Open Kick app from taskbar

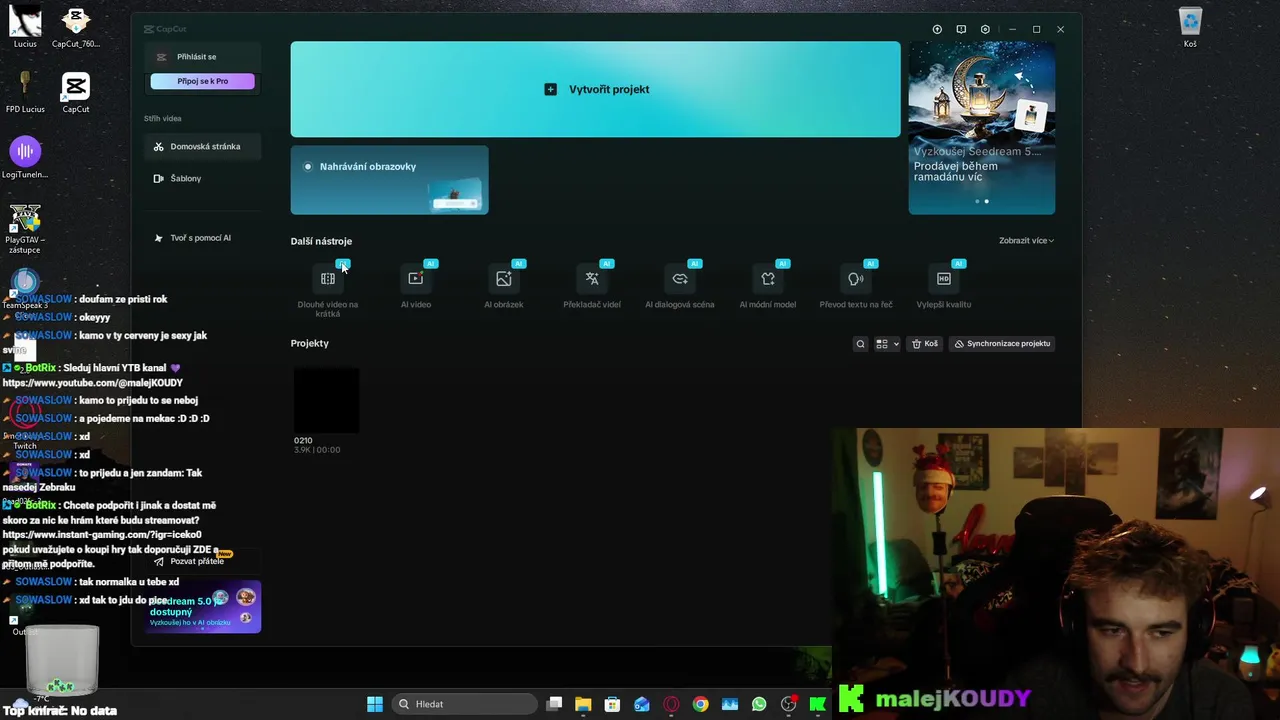(818, 704)
